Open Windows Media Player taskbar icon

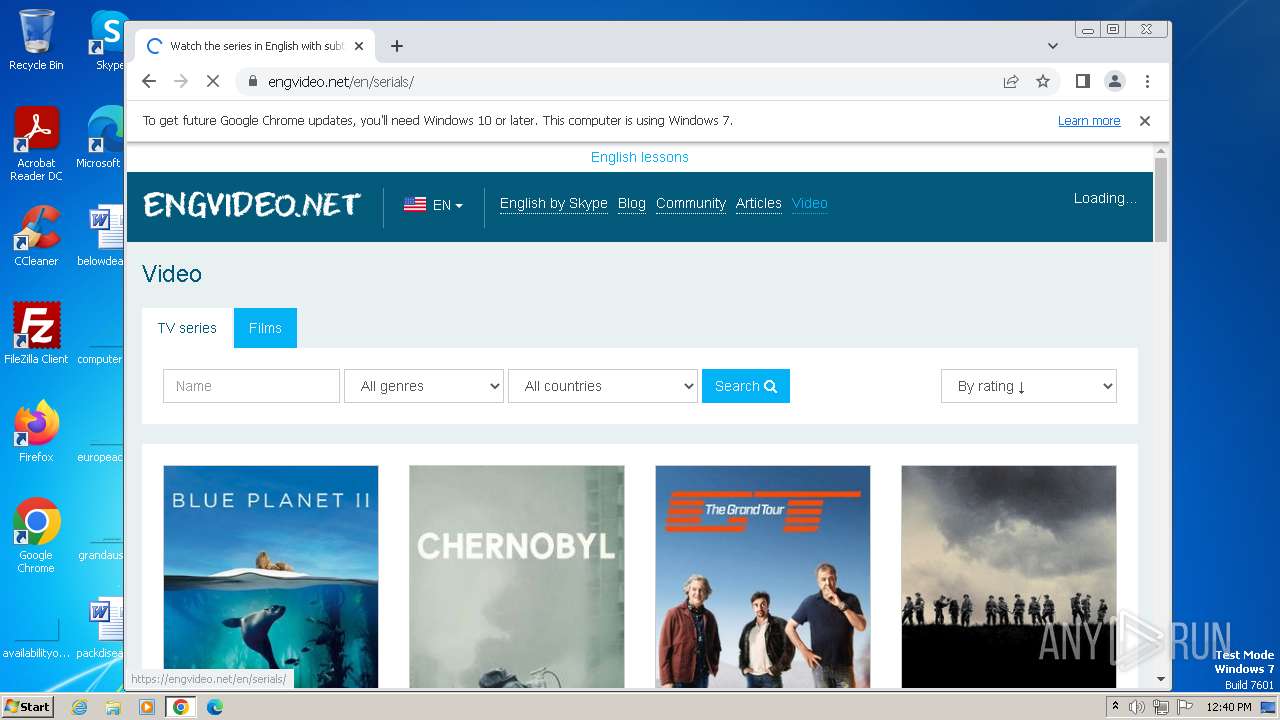point(147,707)
